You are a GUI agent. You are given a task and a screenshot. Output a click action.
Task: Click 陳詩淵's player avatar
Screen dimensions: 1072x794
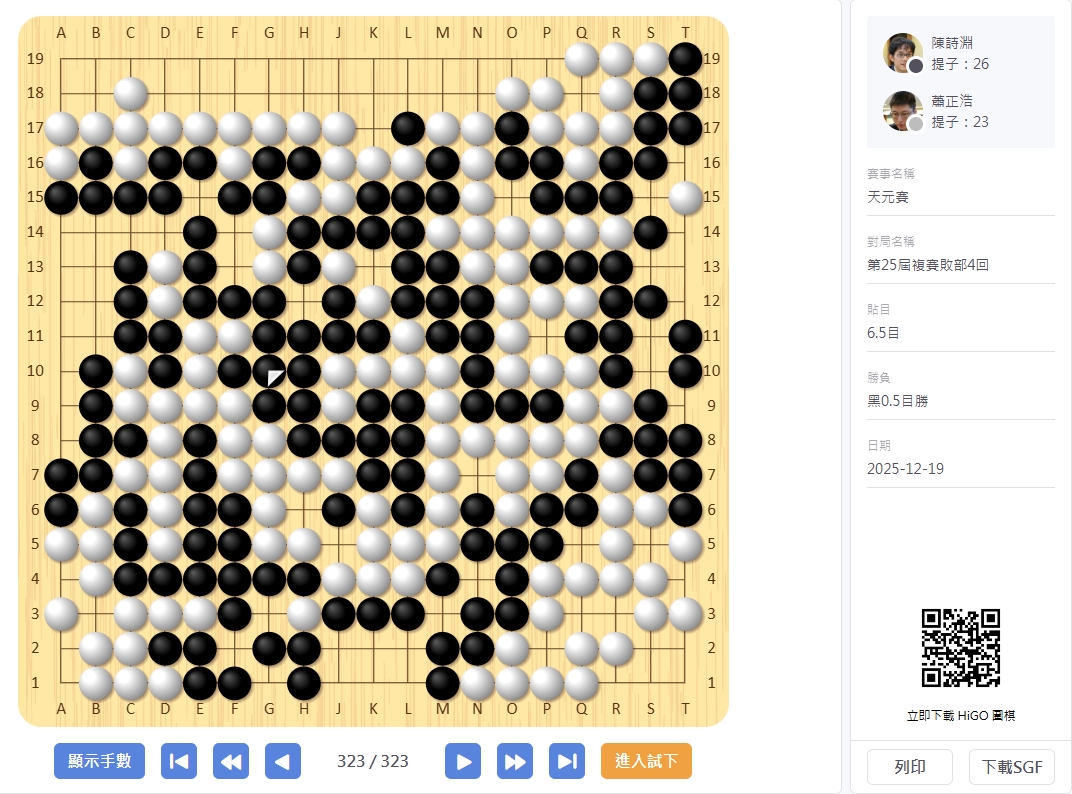pos(902,53)
